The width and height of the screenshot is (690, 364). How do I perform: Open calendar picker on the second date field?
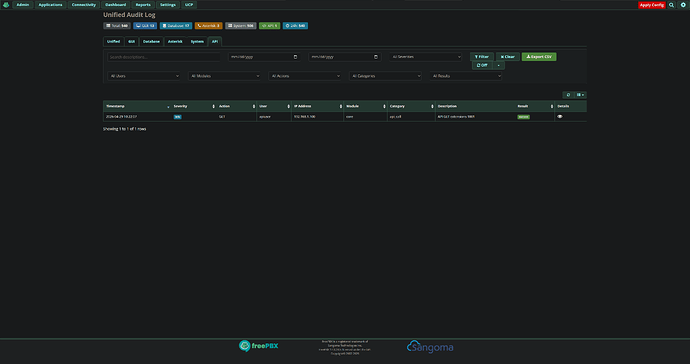(x=376, y=57)
